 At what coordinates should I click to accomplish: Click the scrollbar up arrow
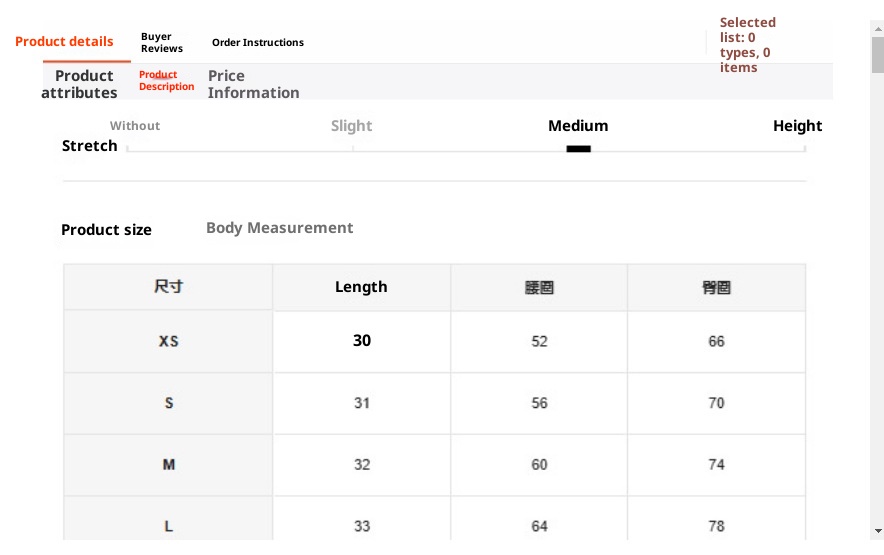click(877, 29)
